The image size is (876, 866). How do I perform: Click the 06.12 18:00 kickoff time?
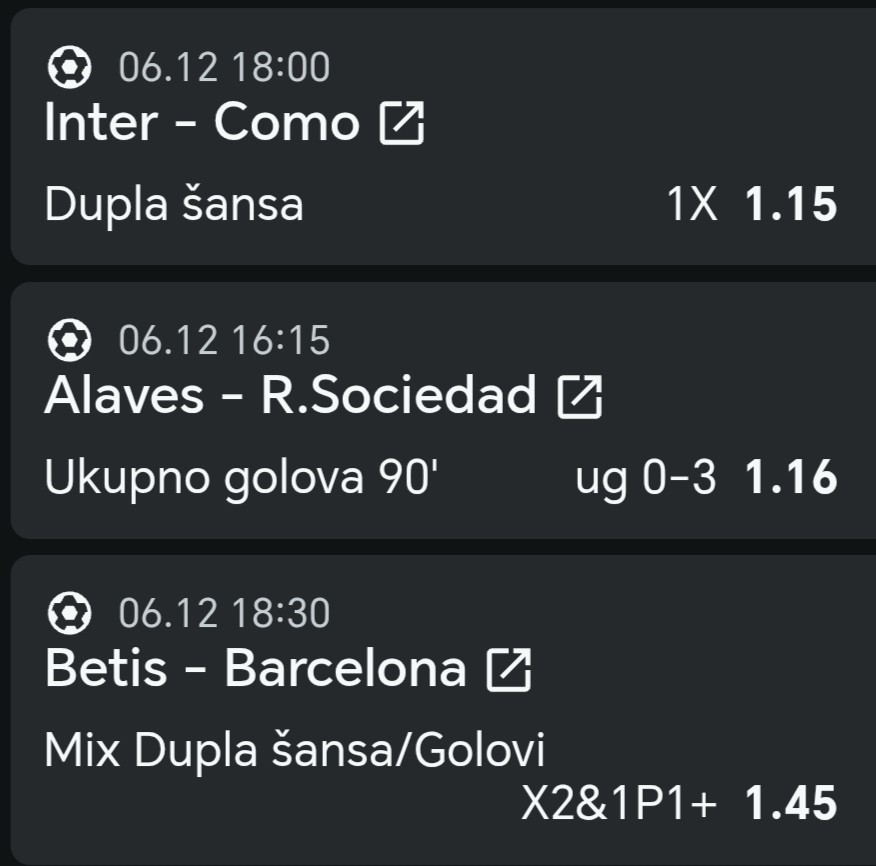pos(224,68)
